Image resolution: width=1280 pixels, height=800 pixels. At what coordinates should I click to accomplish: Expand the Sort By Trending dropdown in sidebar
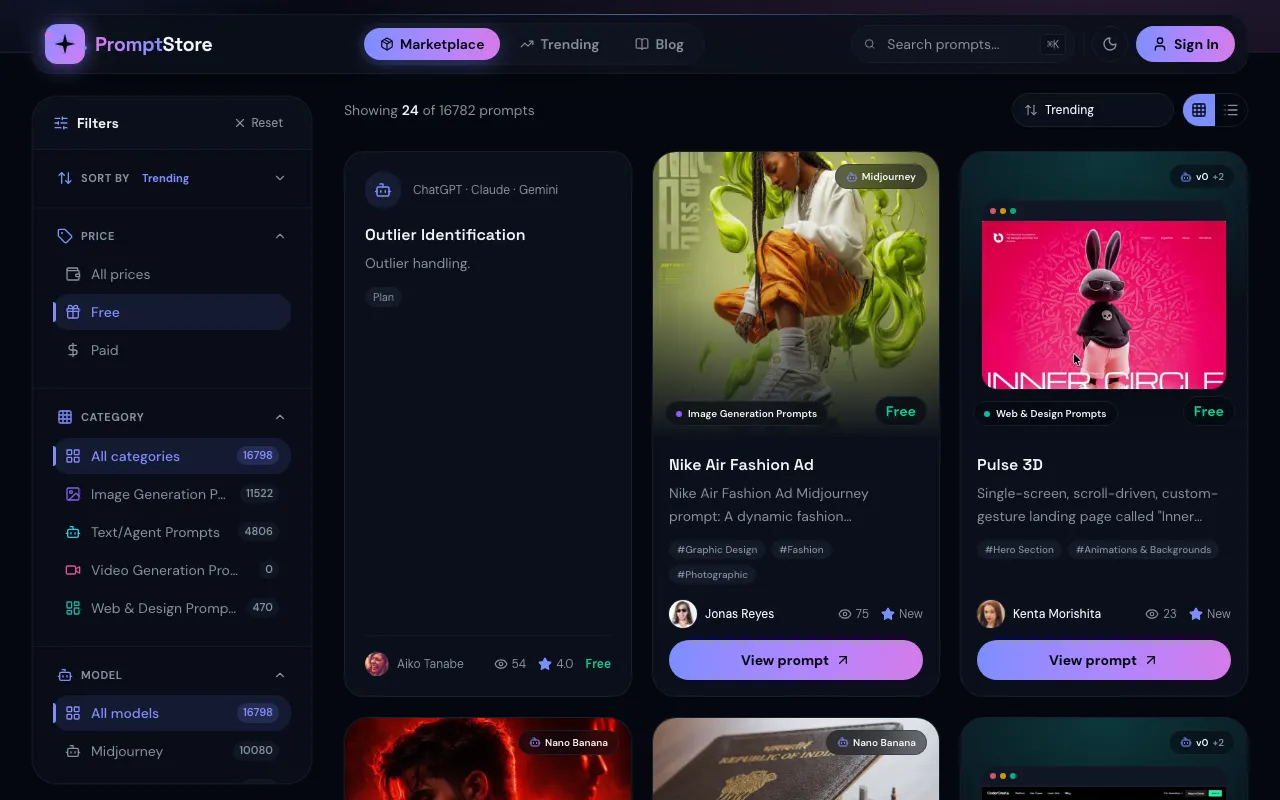(171, 178)
